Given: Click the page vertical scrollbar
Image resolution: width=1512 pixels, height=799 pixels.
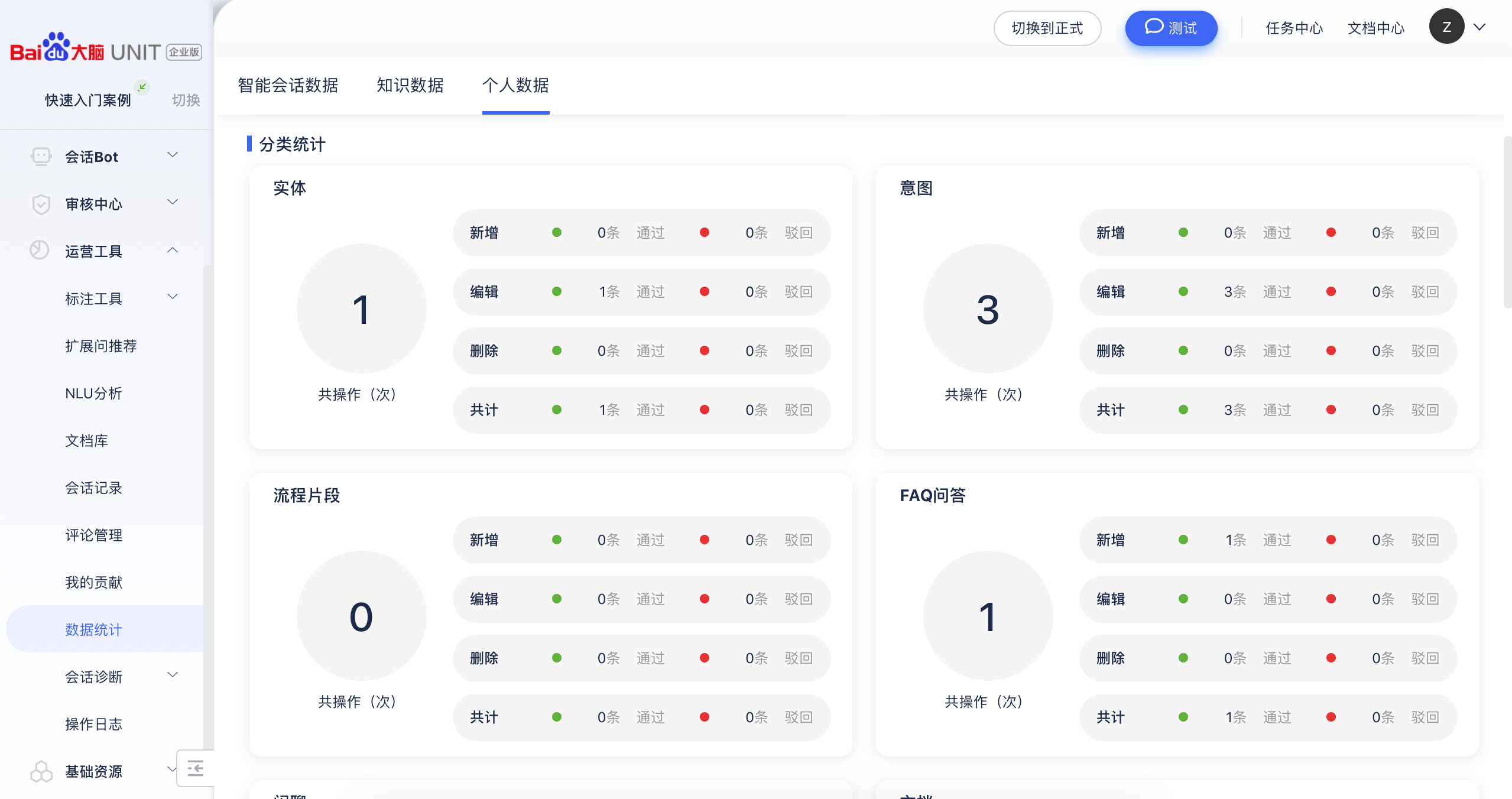Looking at the screenshot, I should [x=1507, y=222].
